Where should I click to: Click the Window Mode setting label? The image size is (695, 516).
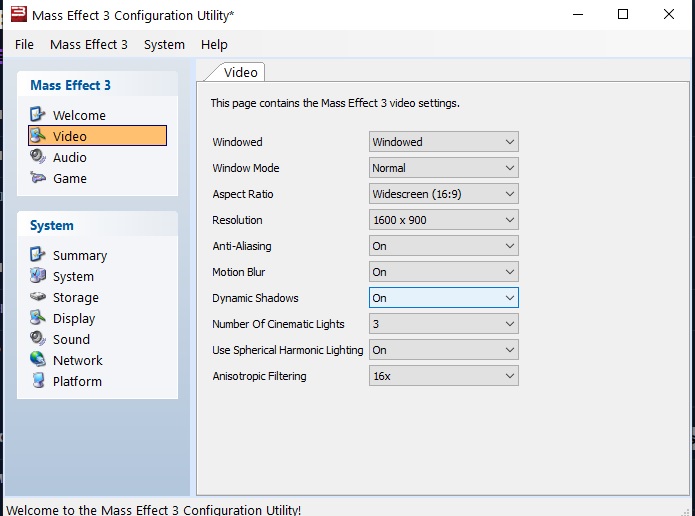pyautogui.click(x=246, y=168)
